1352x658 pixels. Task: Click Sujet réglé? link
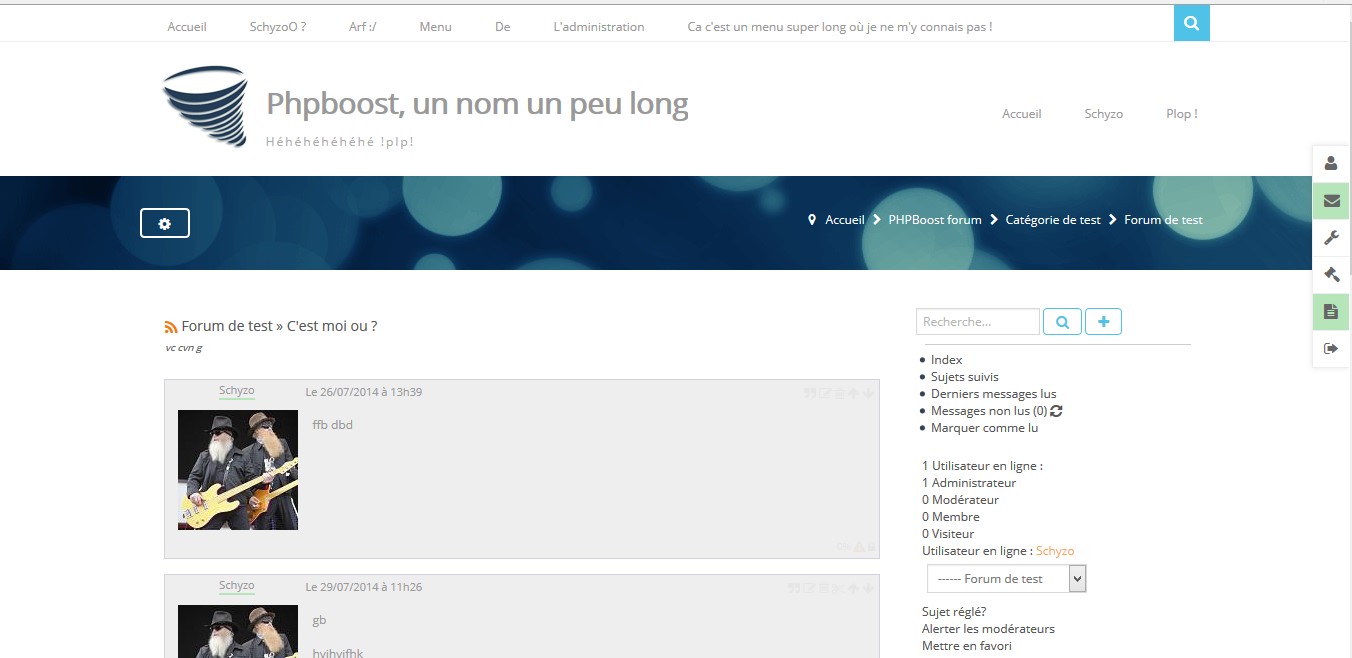tap(954, 612)
